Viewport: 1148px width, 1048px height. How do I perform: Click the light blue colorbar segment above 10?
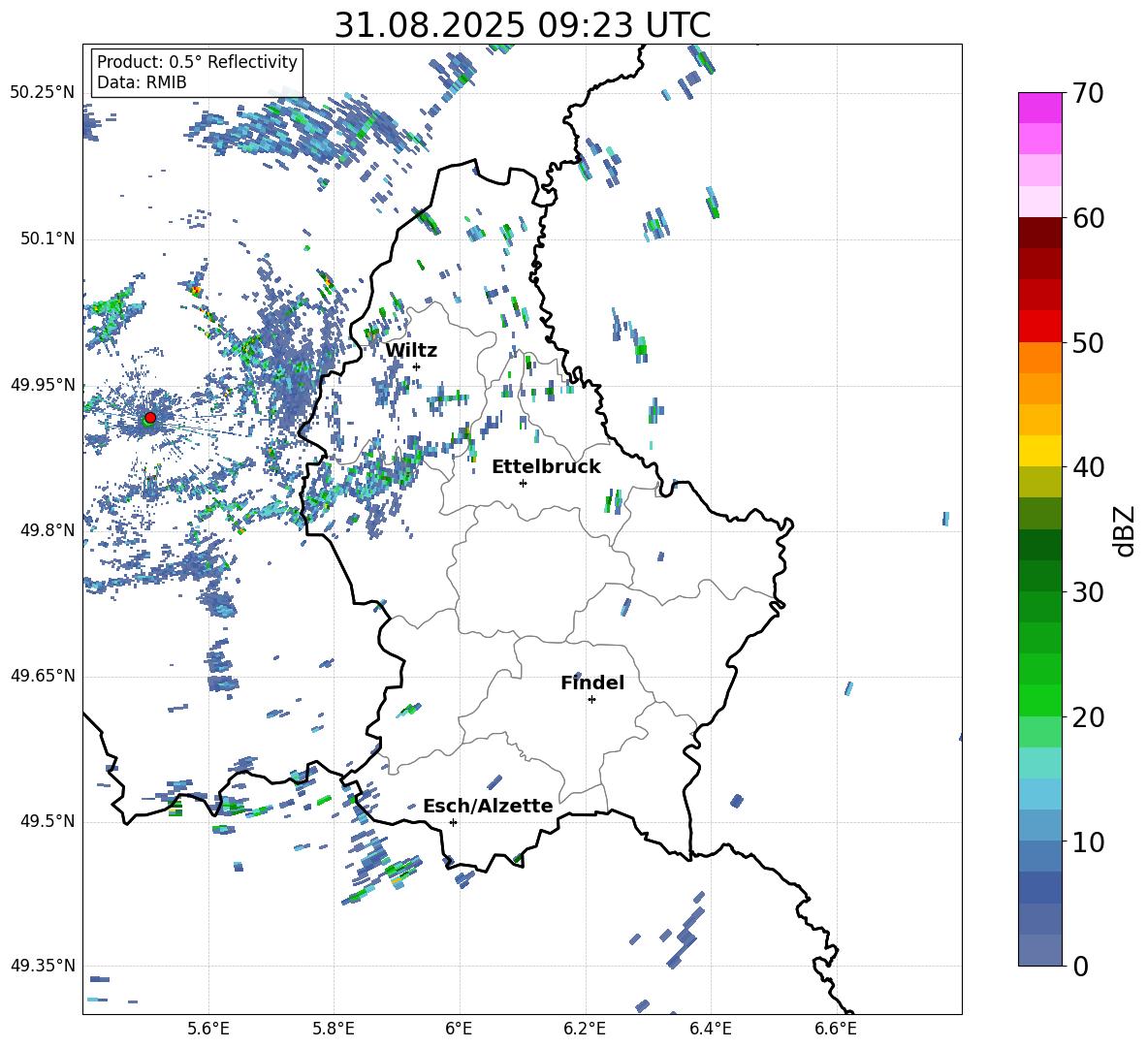1039,794
